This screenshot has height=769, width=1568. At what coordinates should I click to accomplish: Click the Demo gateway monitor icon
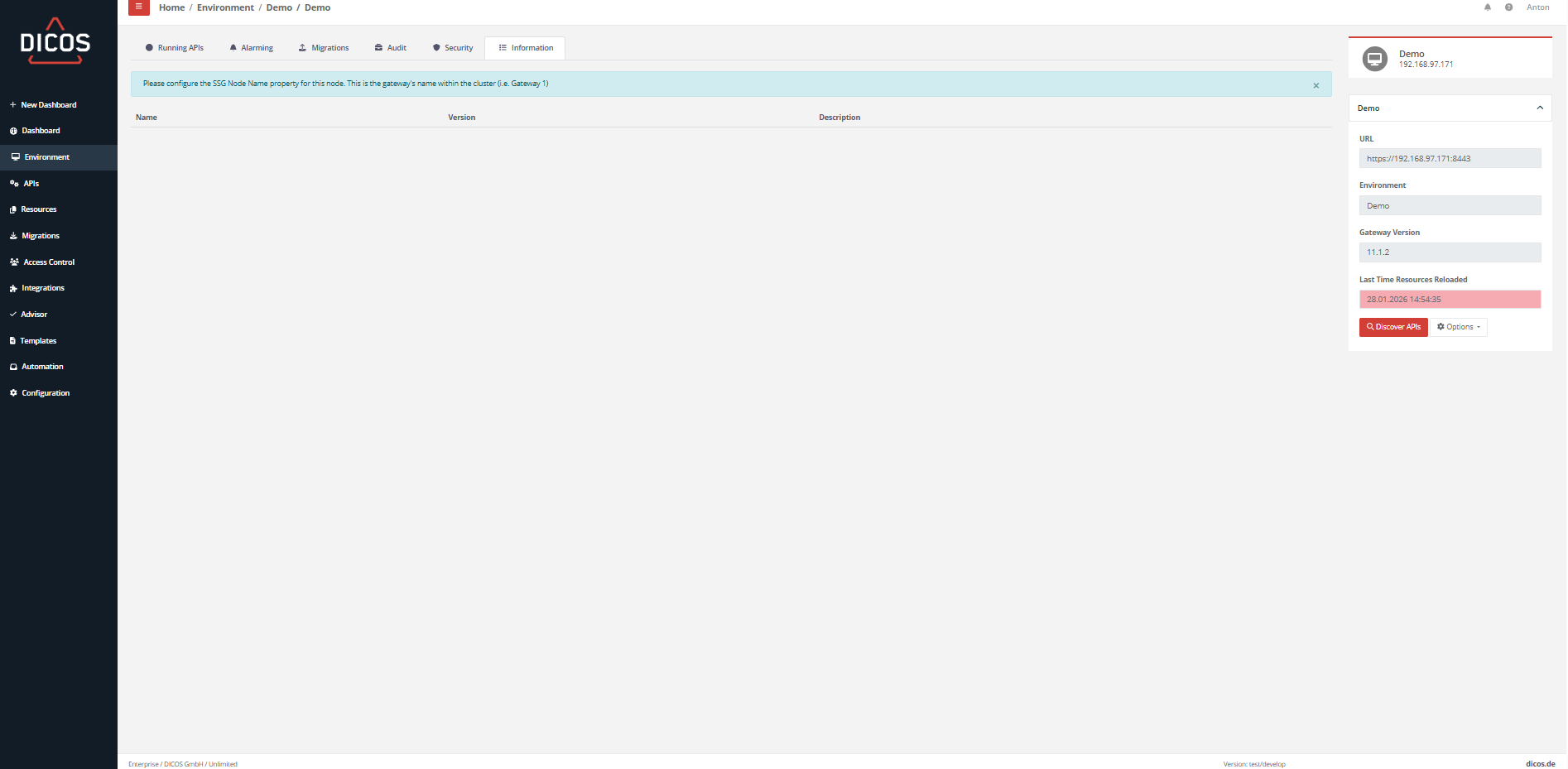point(1374,59)
